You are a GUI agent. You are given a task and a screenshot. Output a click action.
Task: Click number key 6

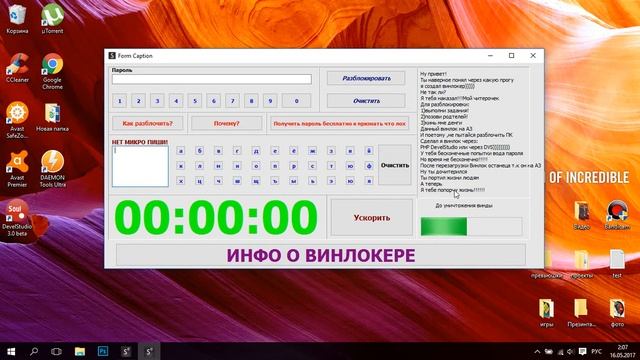pyautogui.click(x=213, y=101)
